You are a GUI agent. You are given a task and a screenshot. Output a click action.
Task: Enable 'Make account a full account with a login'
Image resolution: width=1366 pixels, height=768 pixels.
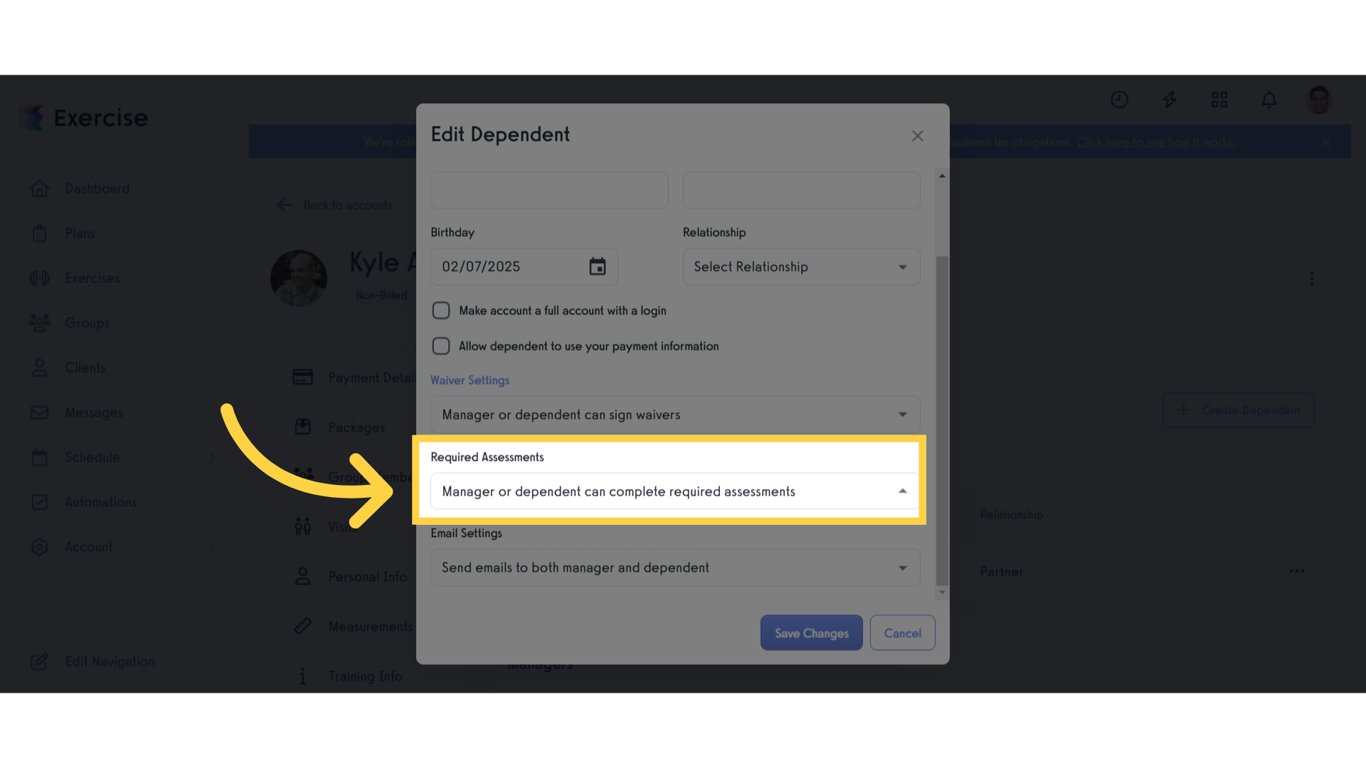(x=441, y=310)
